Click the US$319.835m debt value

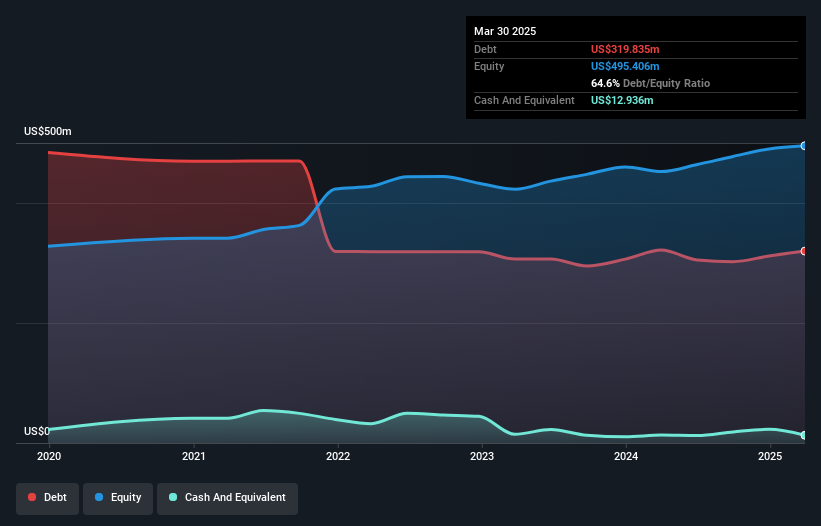625,49
